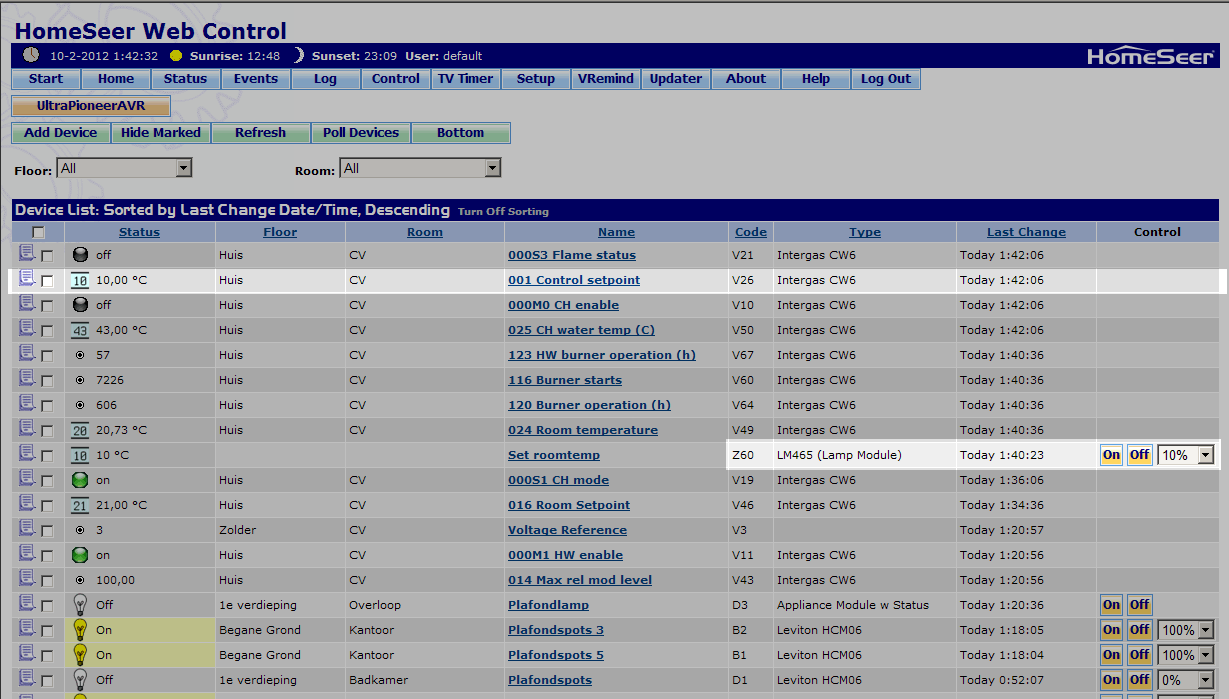Click the yellow sun icon beside Sunrise

tap(176, 56)
